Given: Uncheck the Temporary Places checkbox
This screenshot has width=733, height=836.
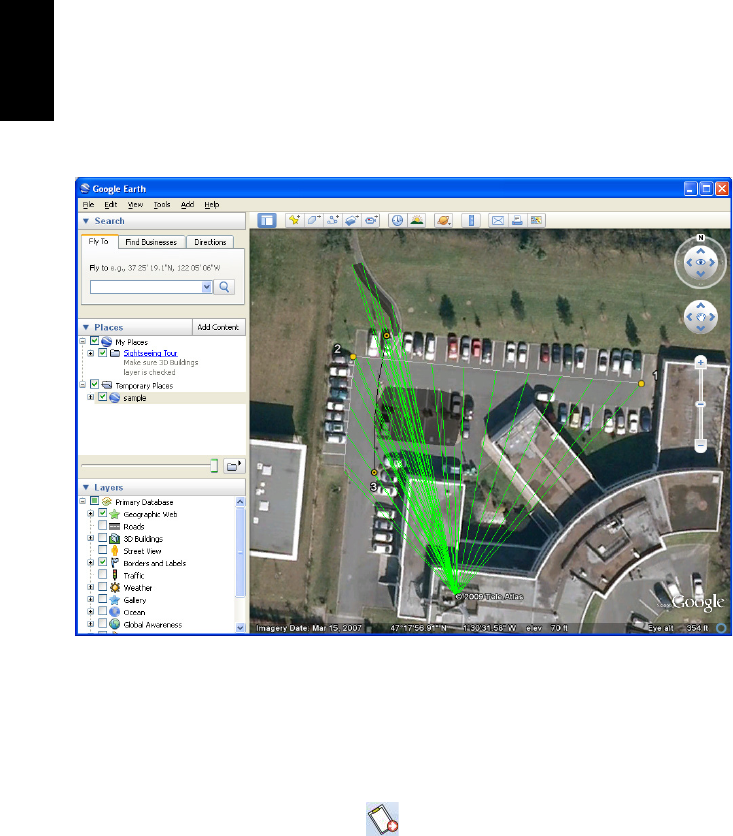Looking at the screenshot, I should coord(94,384).
